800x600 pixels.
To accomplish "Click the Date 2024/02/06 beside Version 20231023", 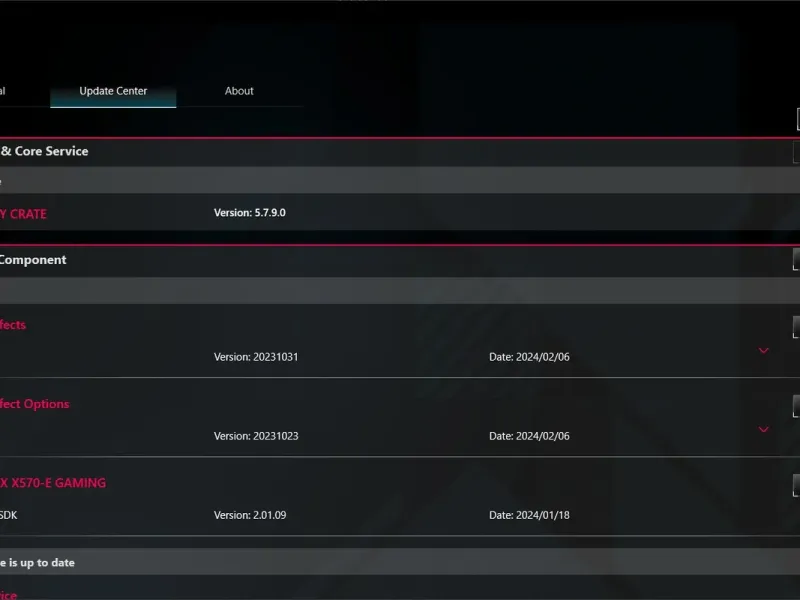I will click(x=529, y=436).
